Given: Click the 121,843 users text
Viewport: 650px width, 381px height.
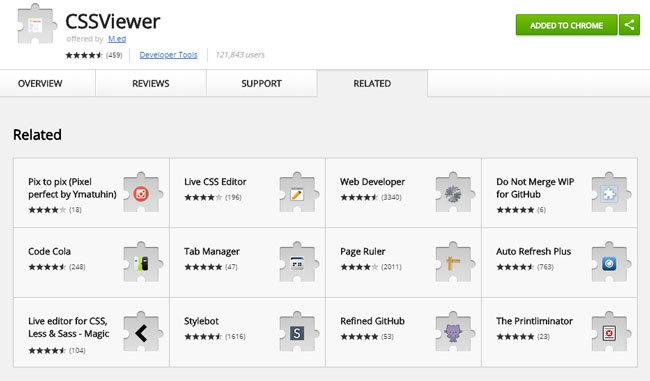Looking at the screenshot, I should tap(240, 55).
